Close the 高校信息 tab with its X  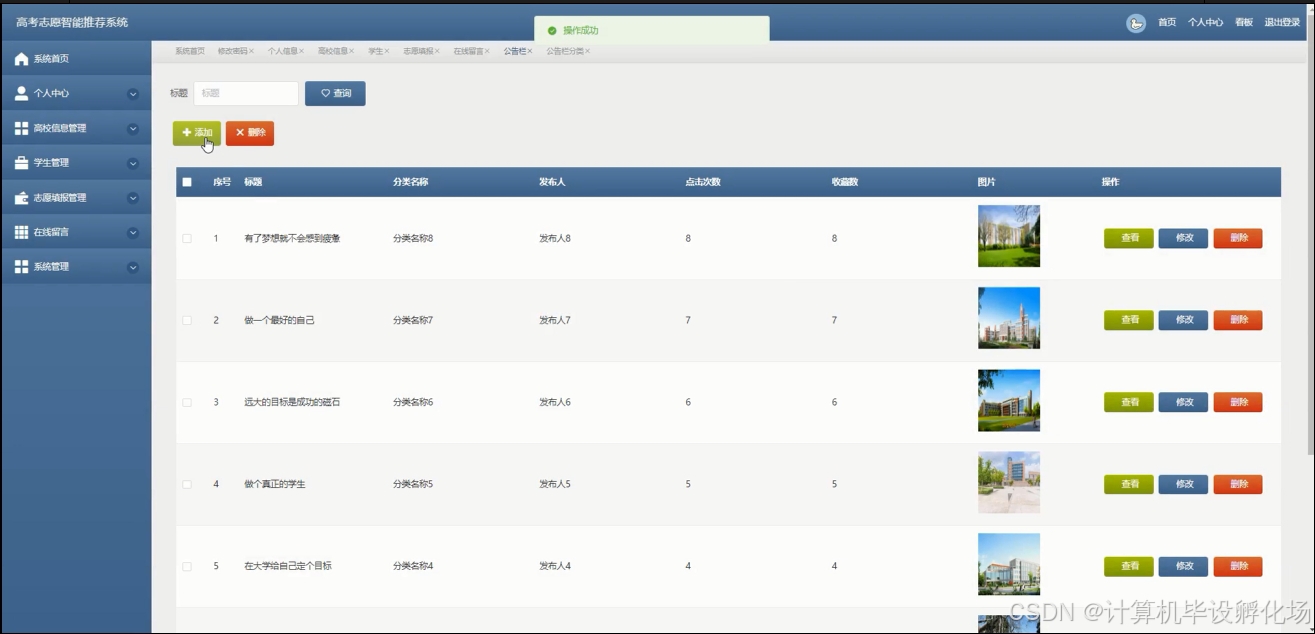point(351,51)
